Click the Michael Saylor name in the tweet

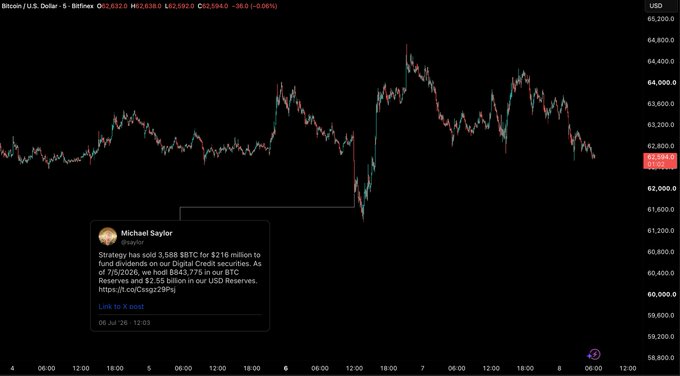click(147, 233)
